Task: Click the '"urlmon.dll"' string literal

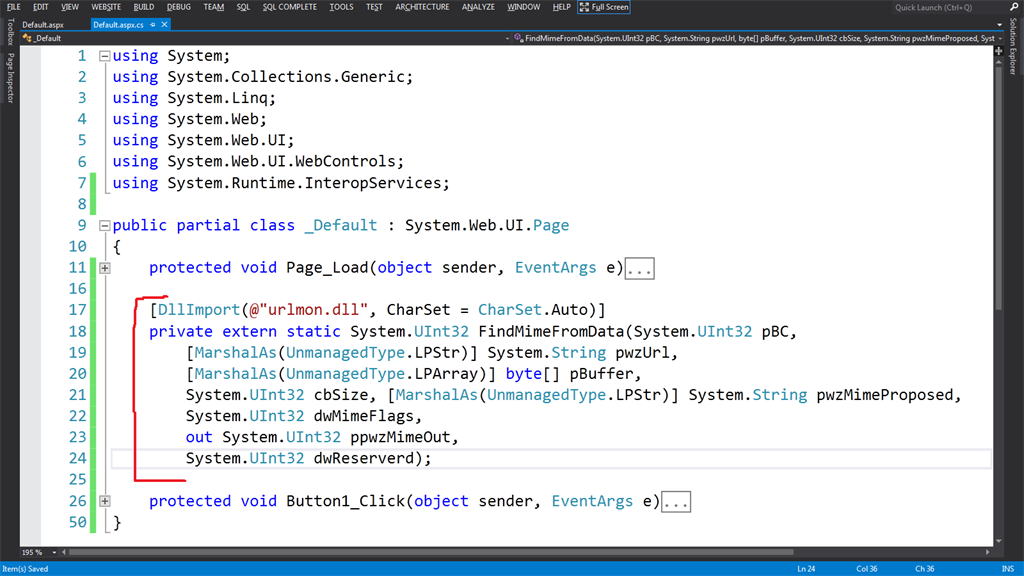Action: pos(313,310)
